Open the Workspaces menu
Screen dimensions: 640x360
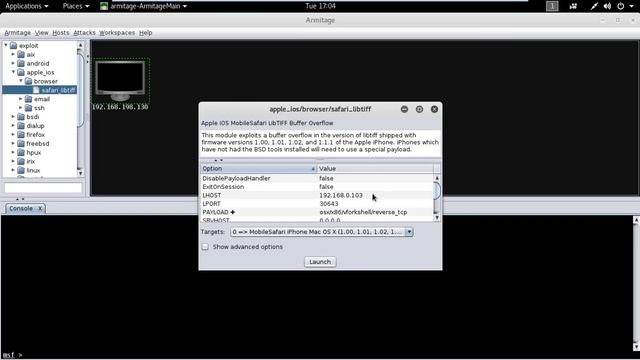pyautogui.click(x=117, y=33)
